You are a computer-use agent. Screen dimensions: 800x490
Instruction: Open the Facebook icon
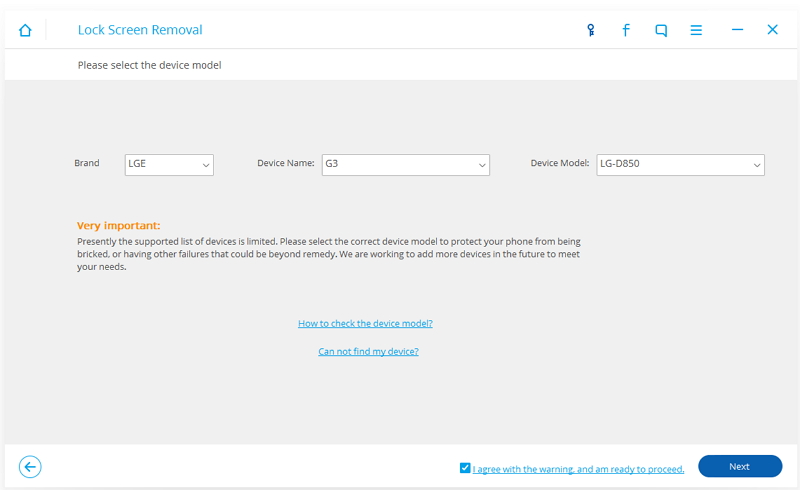(626, 30)
